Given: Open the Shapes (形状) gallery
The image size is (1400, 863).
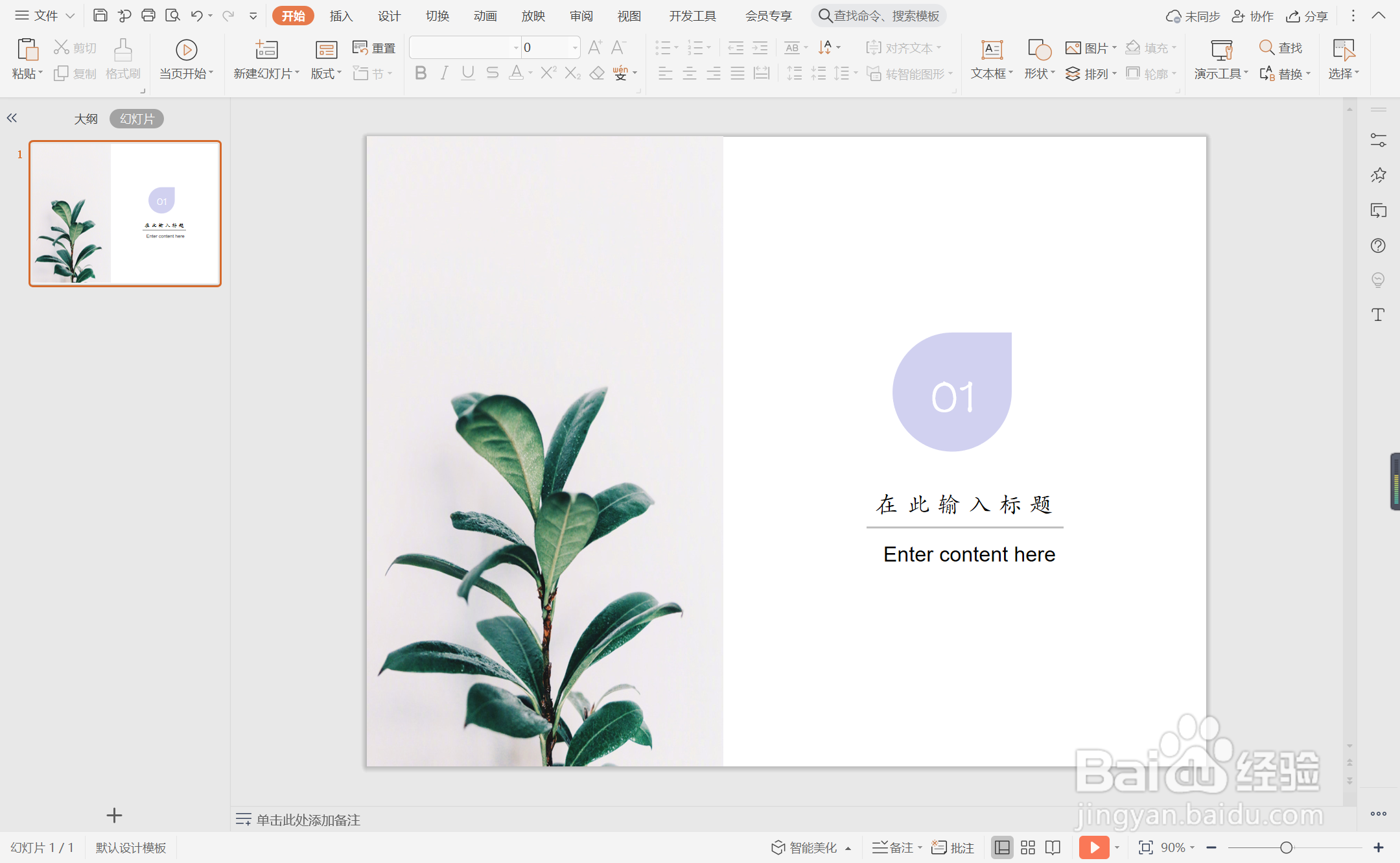Looking at the screenshot, I should 1039,60.
